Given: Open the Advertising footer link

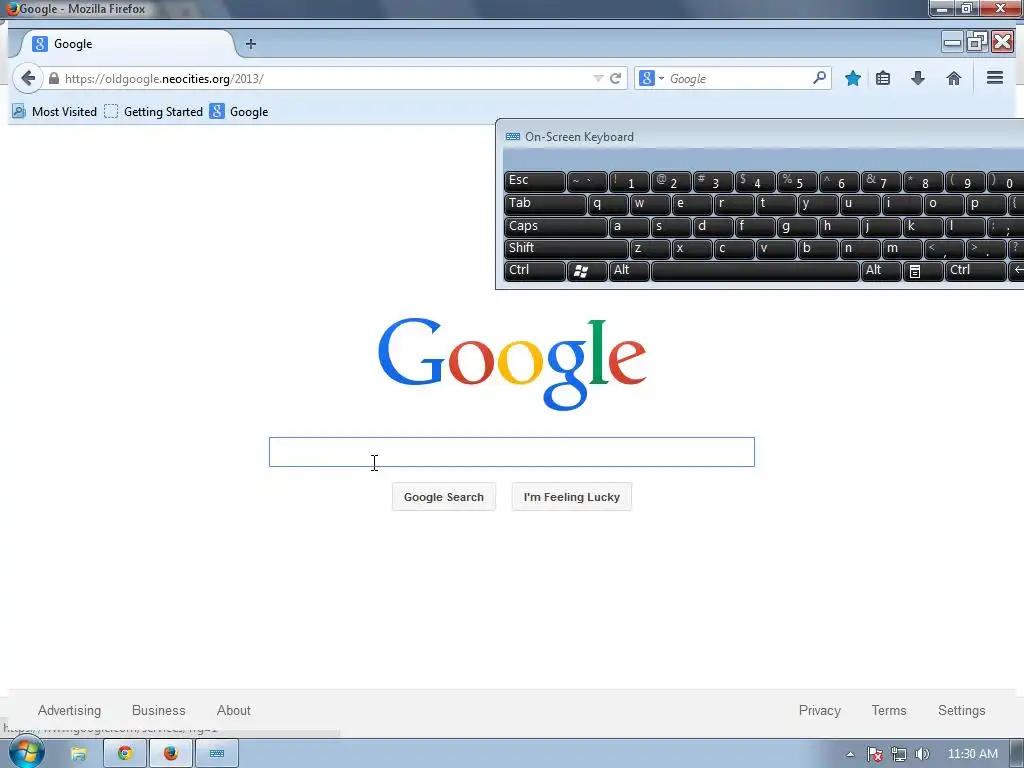Looking at the screenshot, I should (69, 711).
